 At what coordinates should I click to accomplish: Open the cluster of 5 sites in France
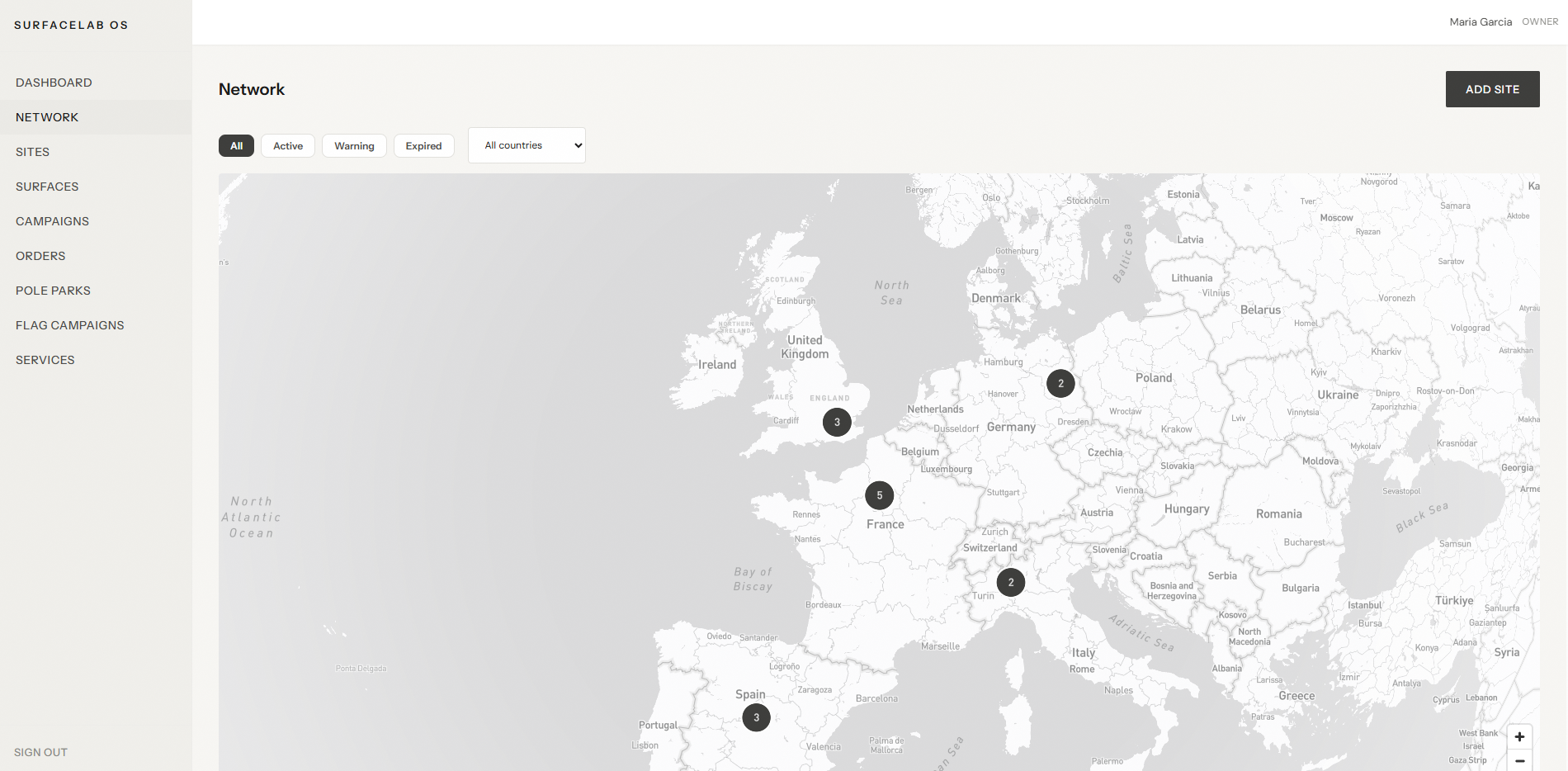point(879,494)
